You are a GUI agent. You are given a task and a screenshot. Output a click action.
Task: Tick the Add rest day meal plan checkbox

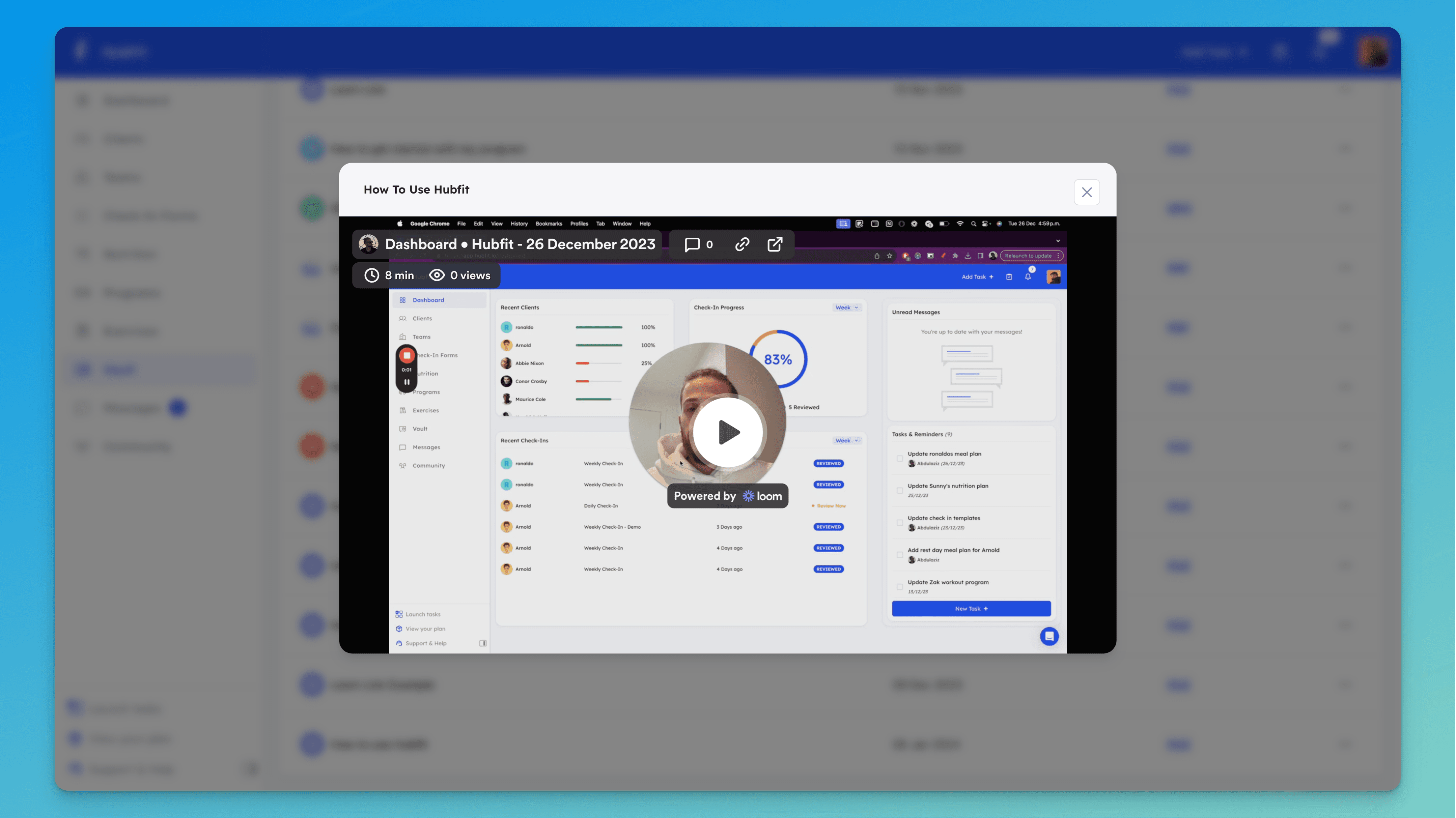pyautogui.click(x=899, y=555)
